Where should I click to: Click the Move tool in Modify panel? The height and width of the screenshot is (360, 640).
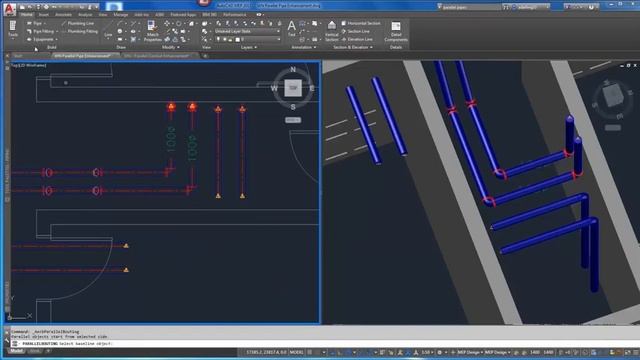pyautogui.click(x=167, y=23)
